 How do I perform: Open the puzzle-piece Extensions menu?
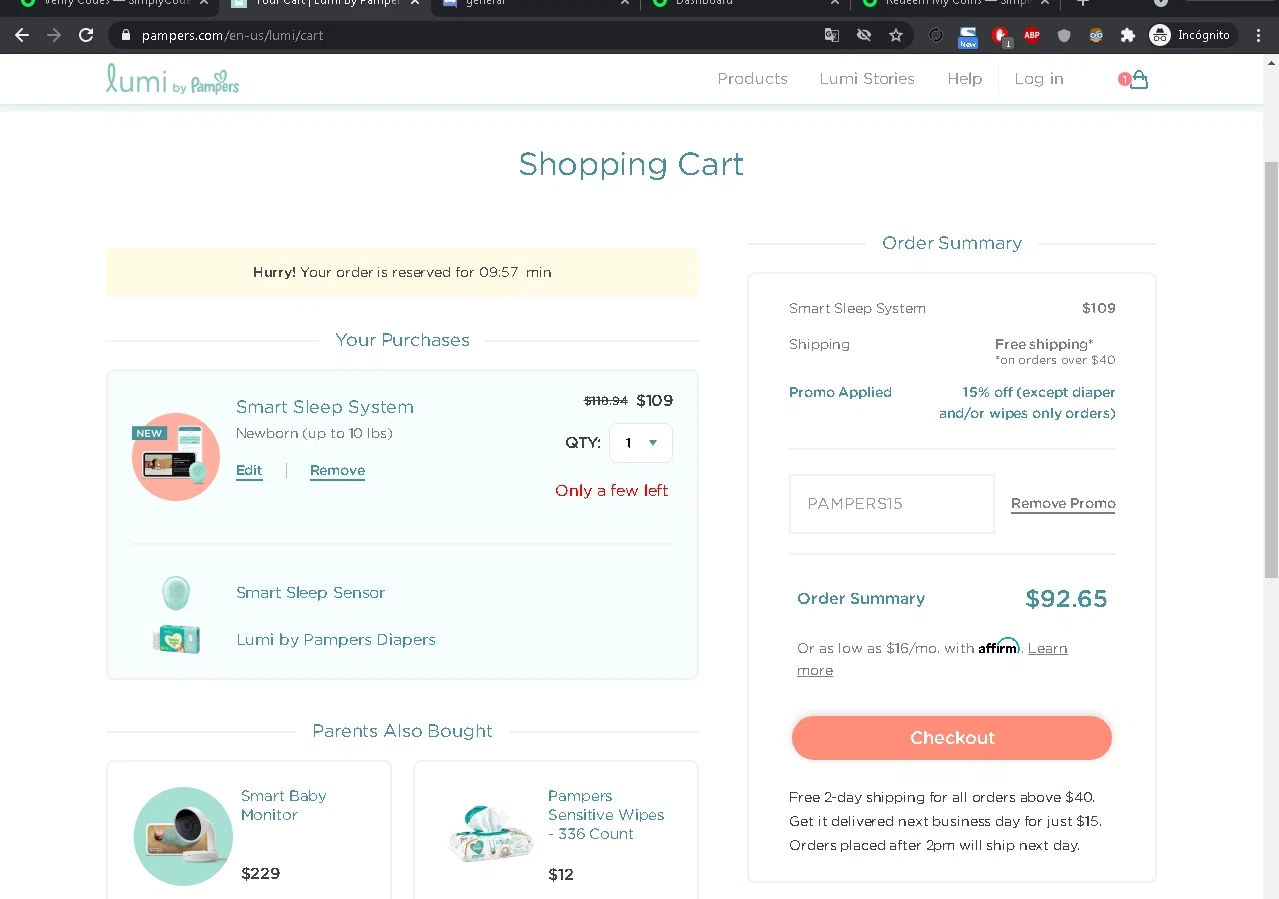[1128, 35]
